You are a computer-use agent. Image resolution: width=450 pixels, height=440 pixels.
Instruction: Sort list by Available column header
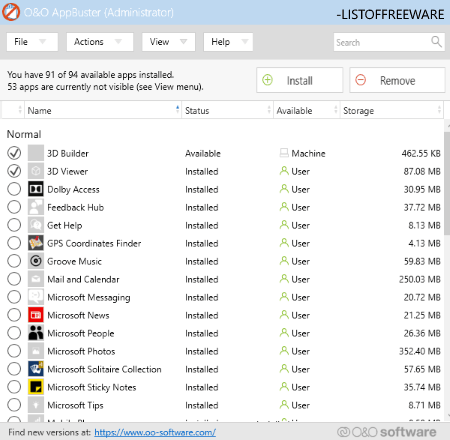[x=306, y=110]
